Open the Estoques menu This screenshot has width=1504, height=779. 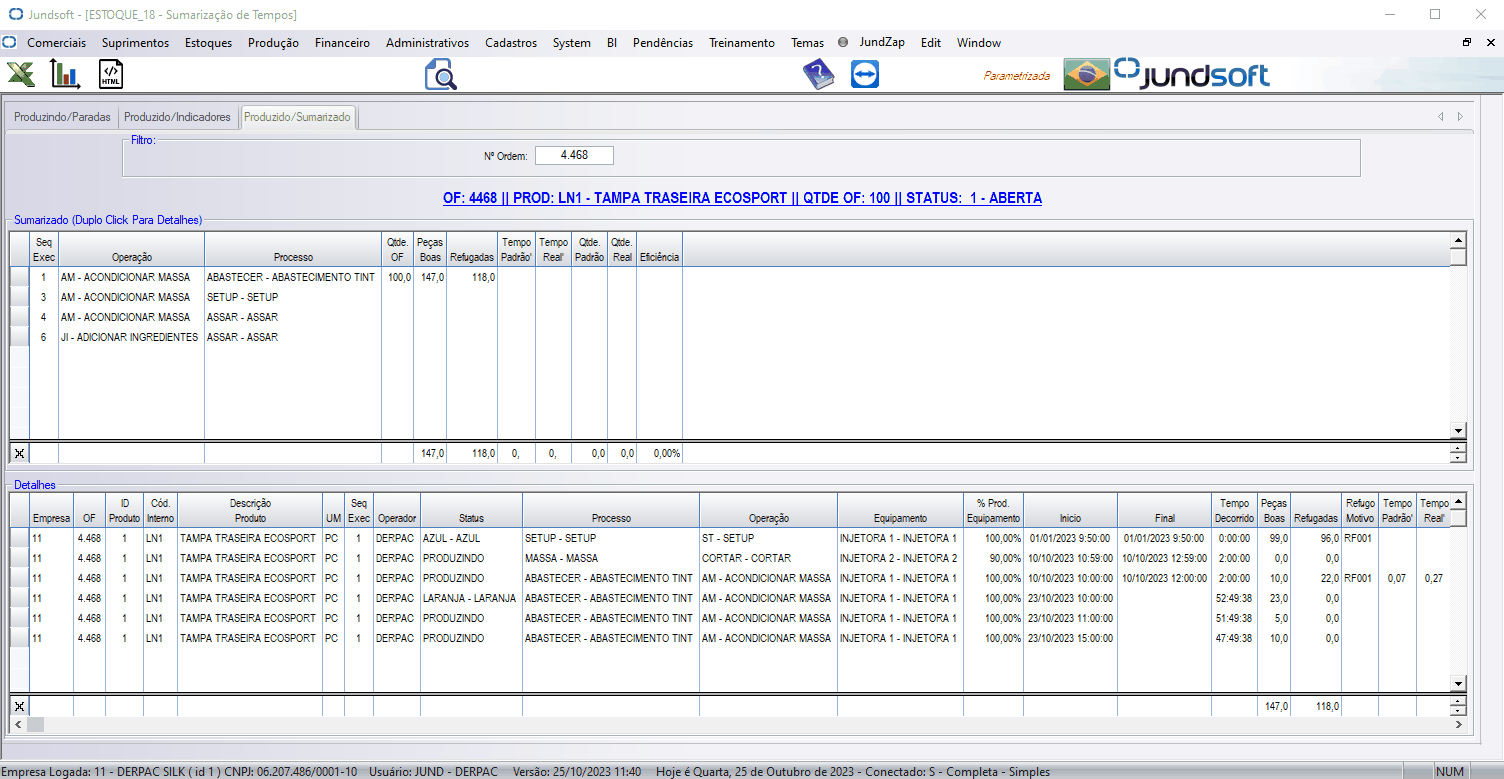pos(208,43)
